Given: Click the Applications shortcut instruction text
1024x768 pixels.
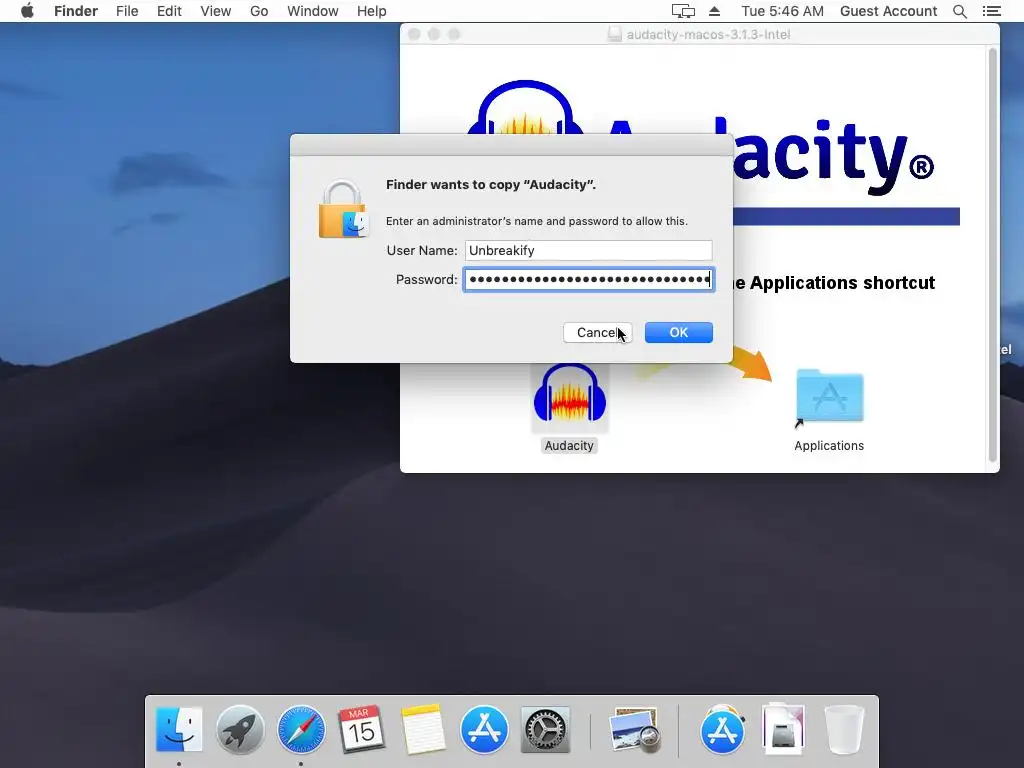Looking at the screenshot, I should (x=834, y=283).
